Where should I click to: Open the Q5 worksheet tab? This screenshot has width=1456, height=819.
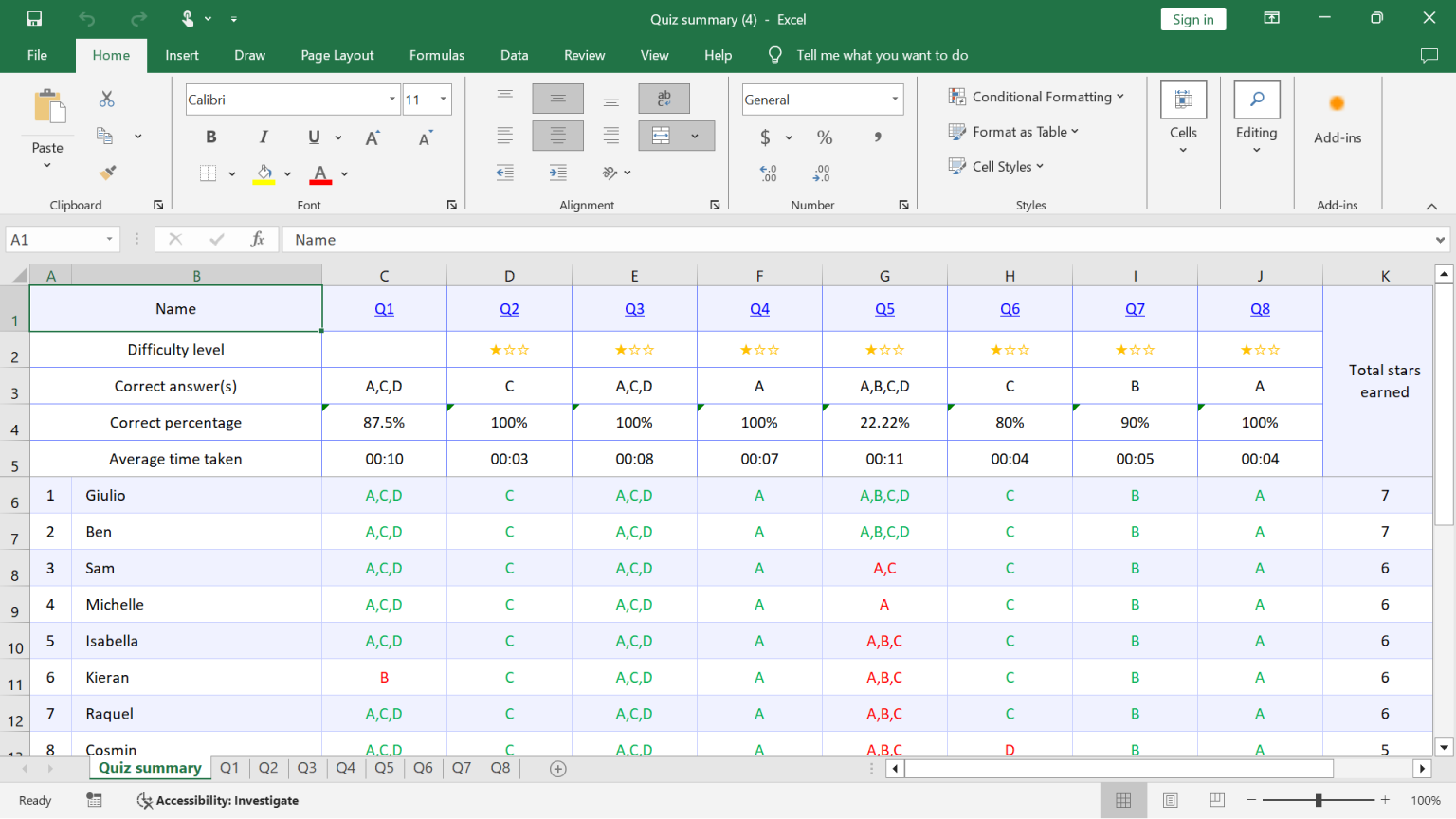[x=384, y=768]
